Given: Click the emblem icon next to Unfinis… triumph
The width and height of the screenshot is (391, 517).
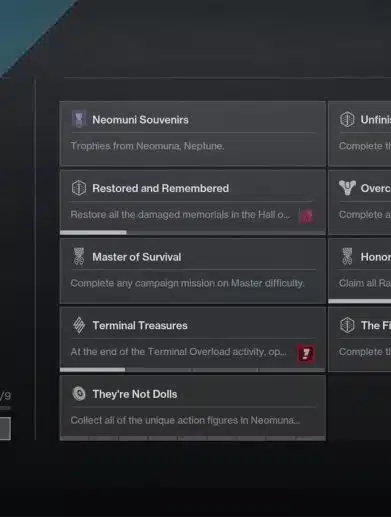Looking at the screenshot, I should (347, 119).
